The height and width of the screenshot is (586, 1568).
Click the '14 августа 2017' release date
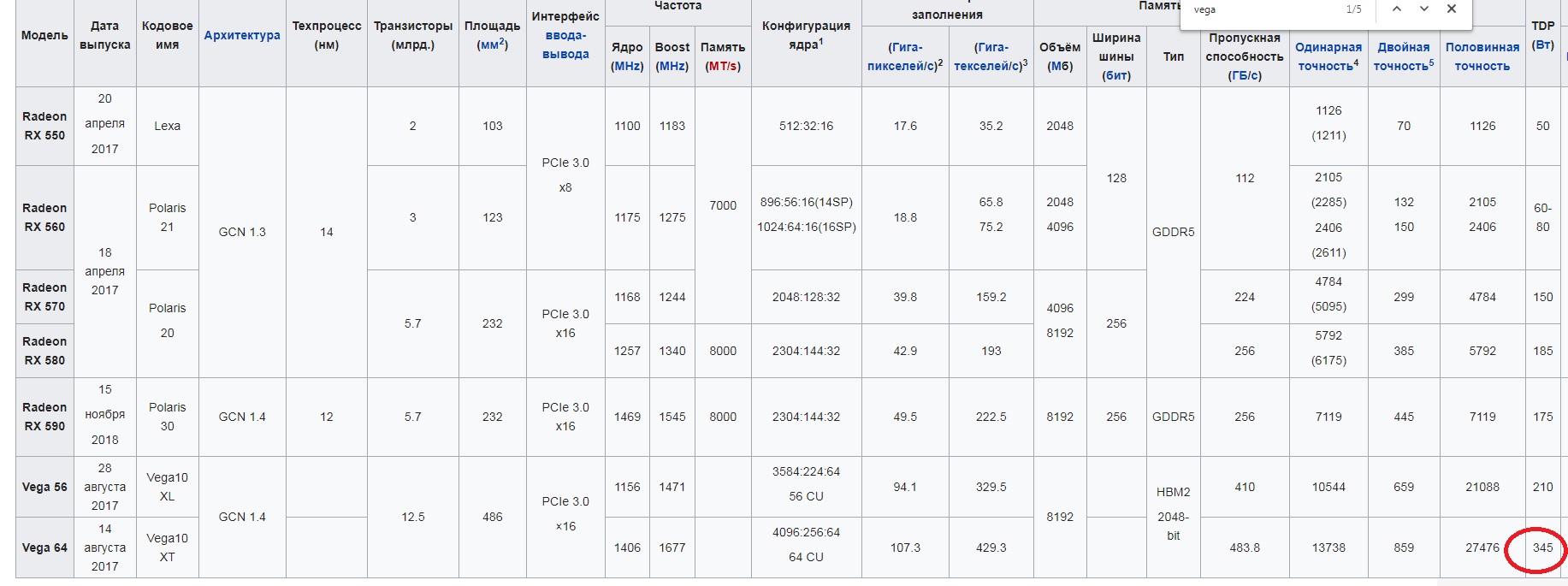pyautogui.click(x=105, y=548)
